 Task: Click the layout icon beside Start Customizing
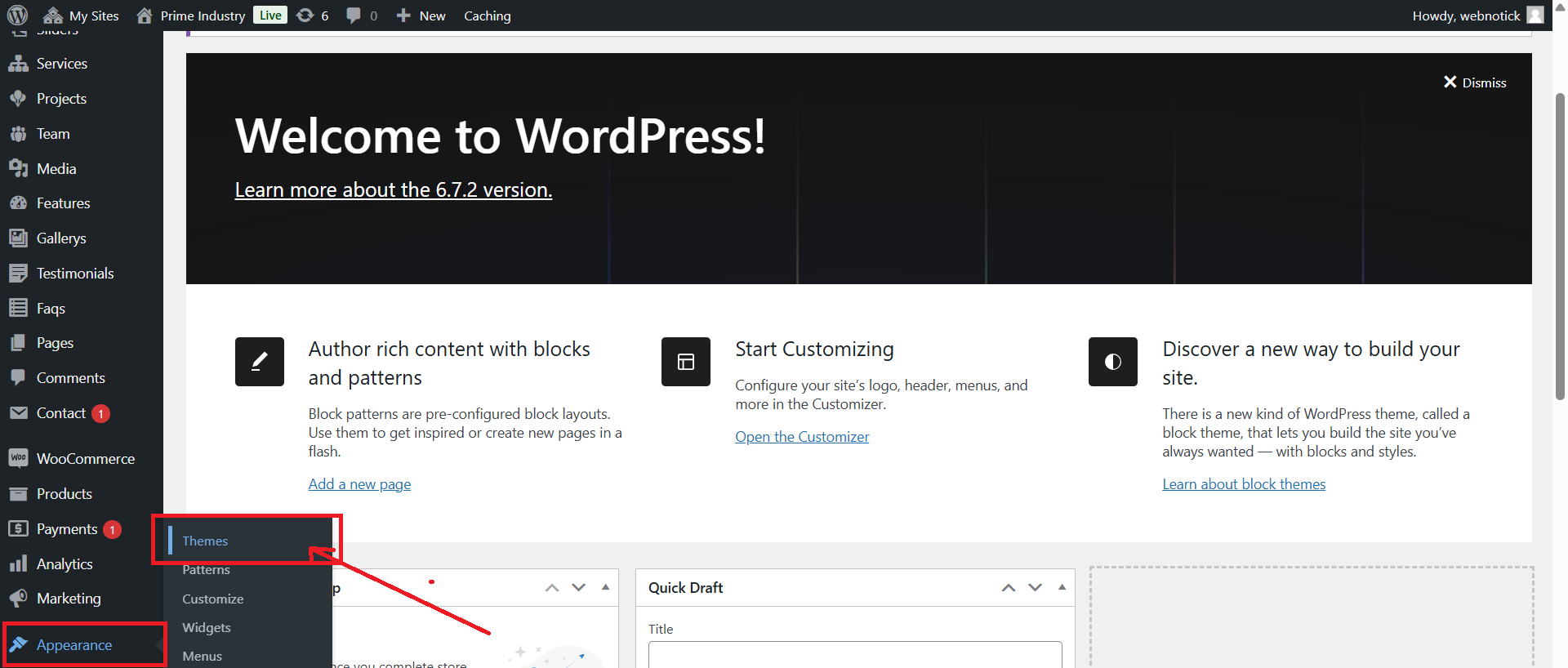(686, 362)
